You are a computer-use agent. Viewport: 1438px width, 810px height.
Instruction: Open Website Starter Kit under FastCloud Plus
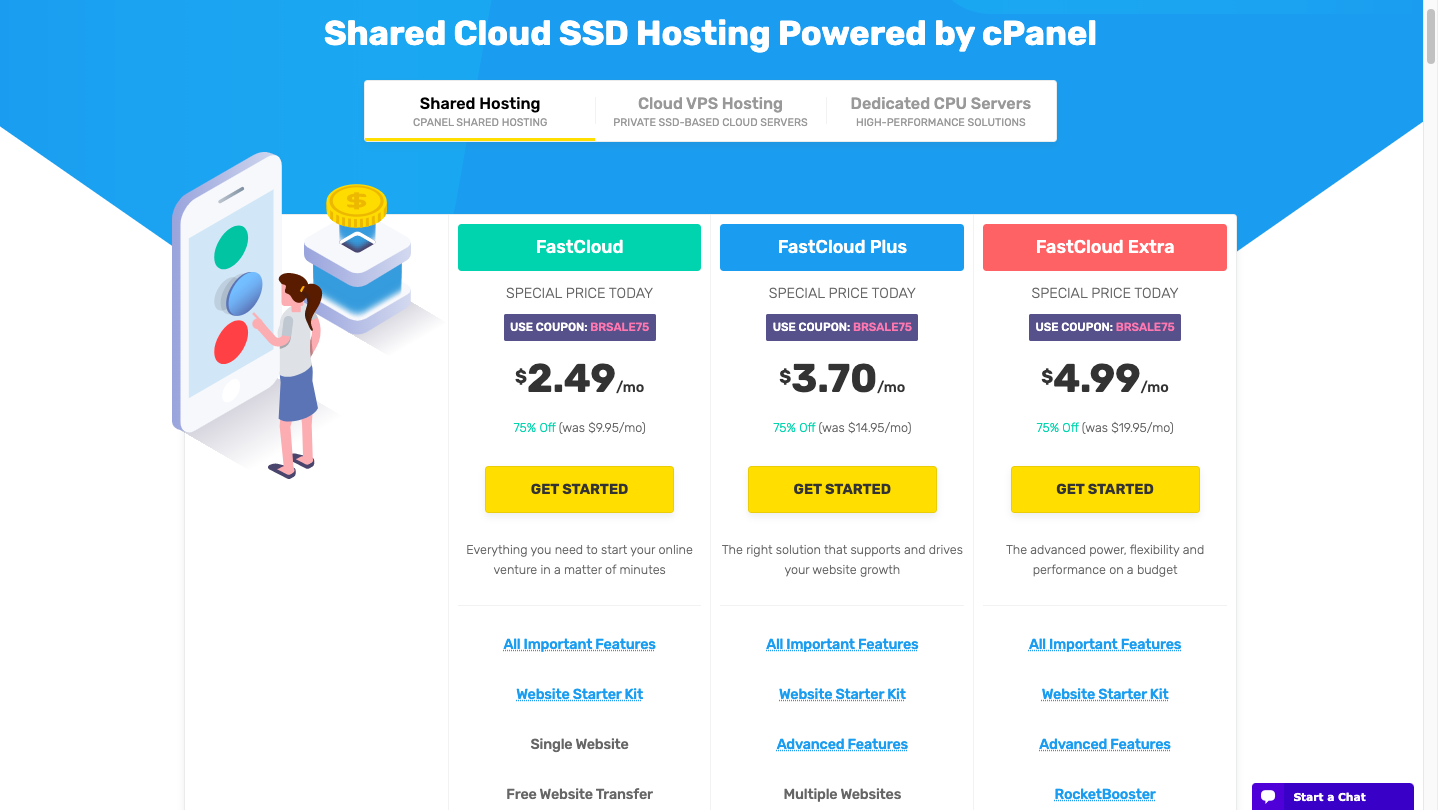click(842, 694)
